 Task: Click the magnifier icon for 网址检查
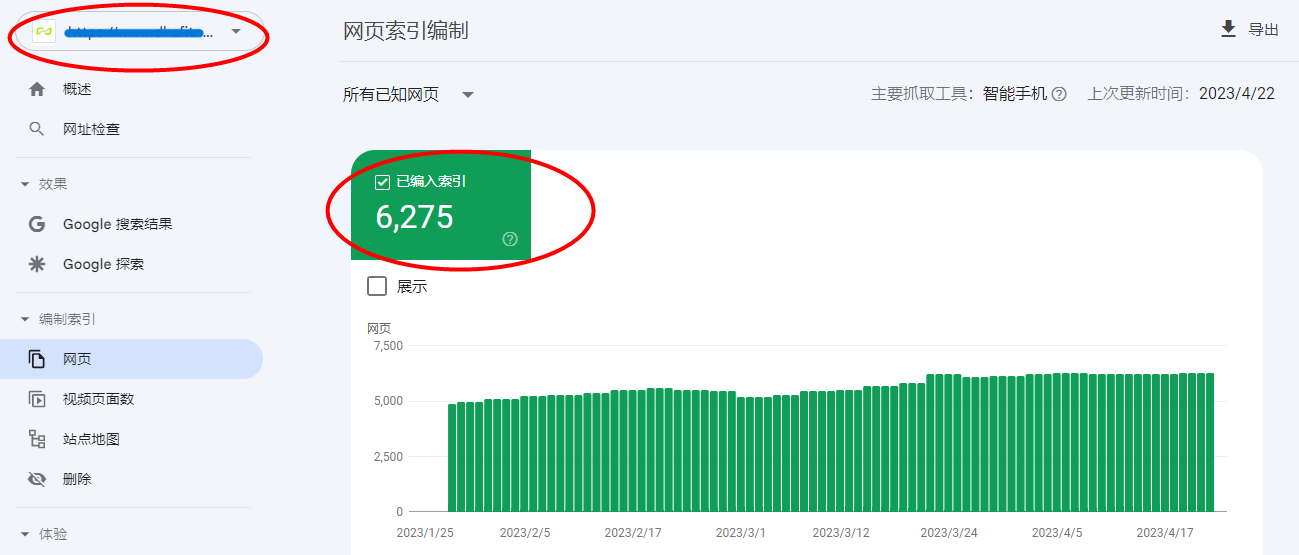tap(37, 129)
